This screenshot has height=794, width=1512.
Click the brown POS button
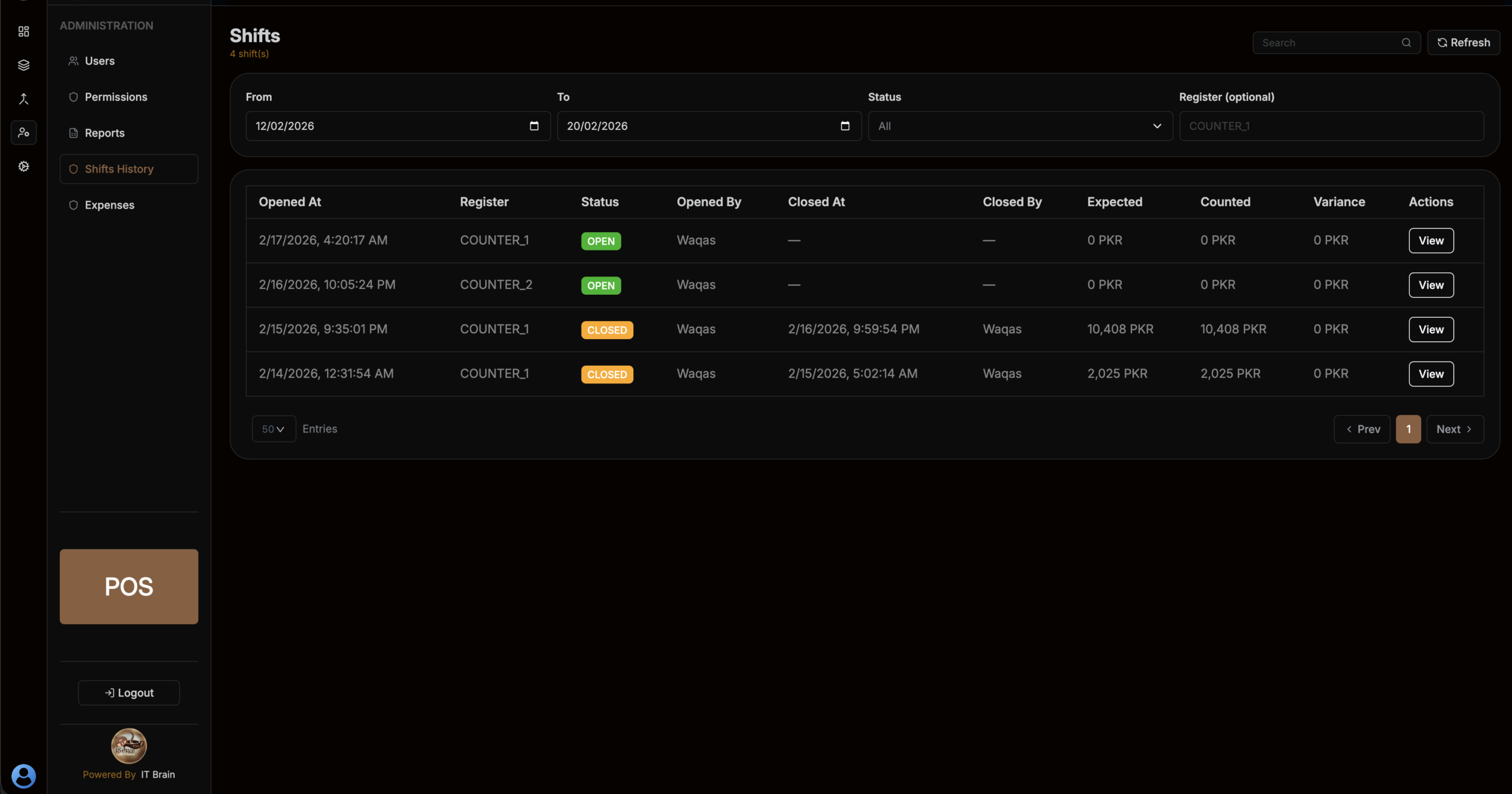[x=129, y=587]
